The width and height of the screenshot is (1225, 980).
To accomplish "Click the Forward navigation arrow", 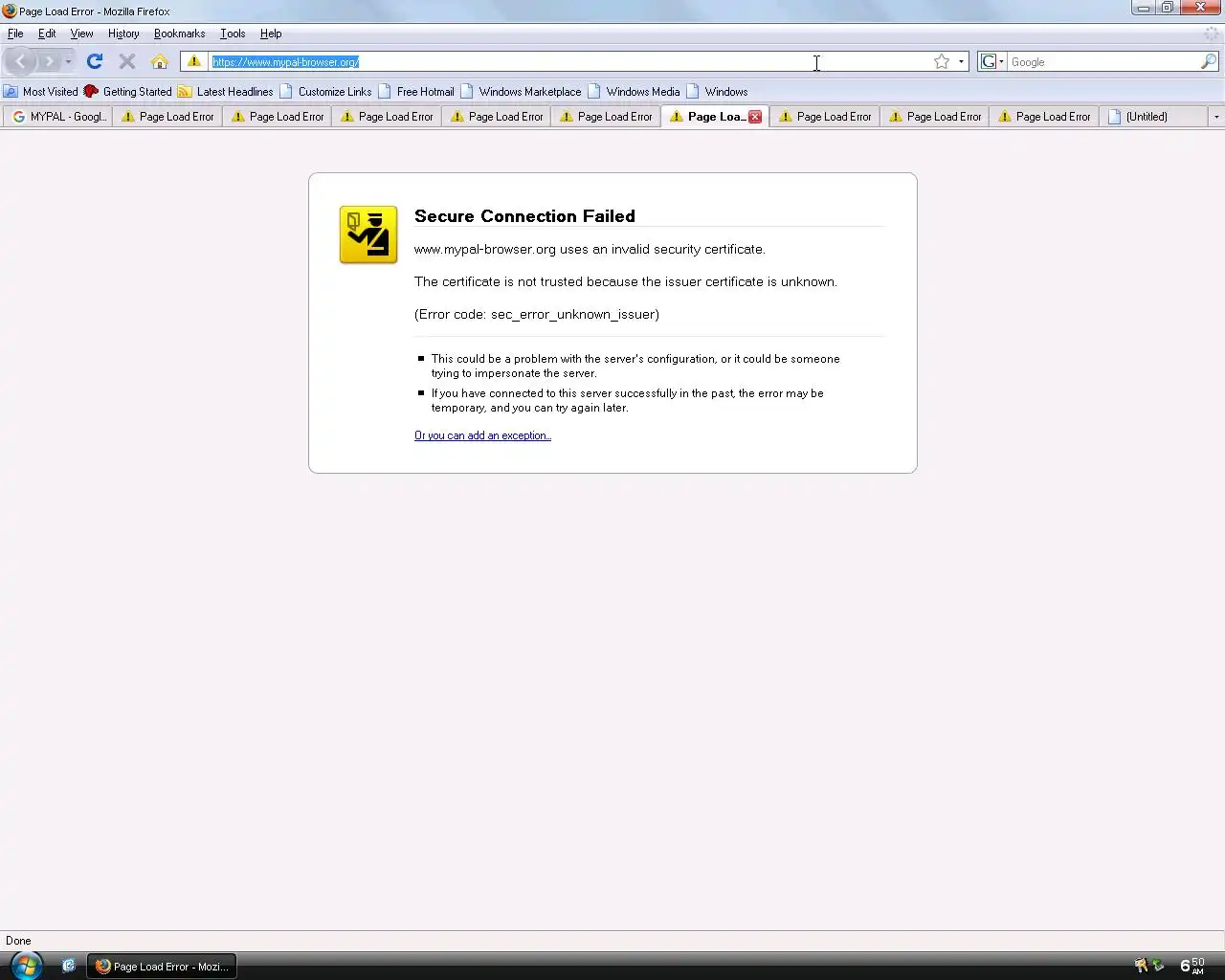I will pos(50,61).
